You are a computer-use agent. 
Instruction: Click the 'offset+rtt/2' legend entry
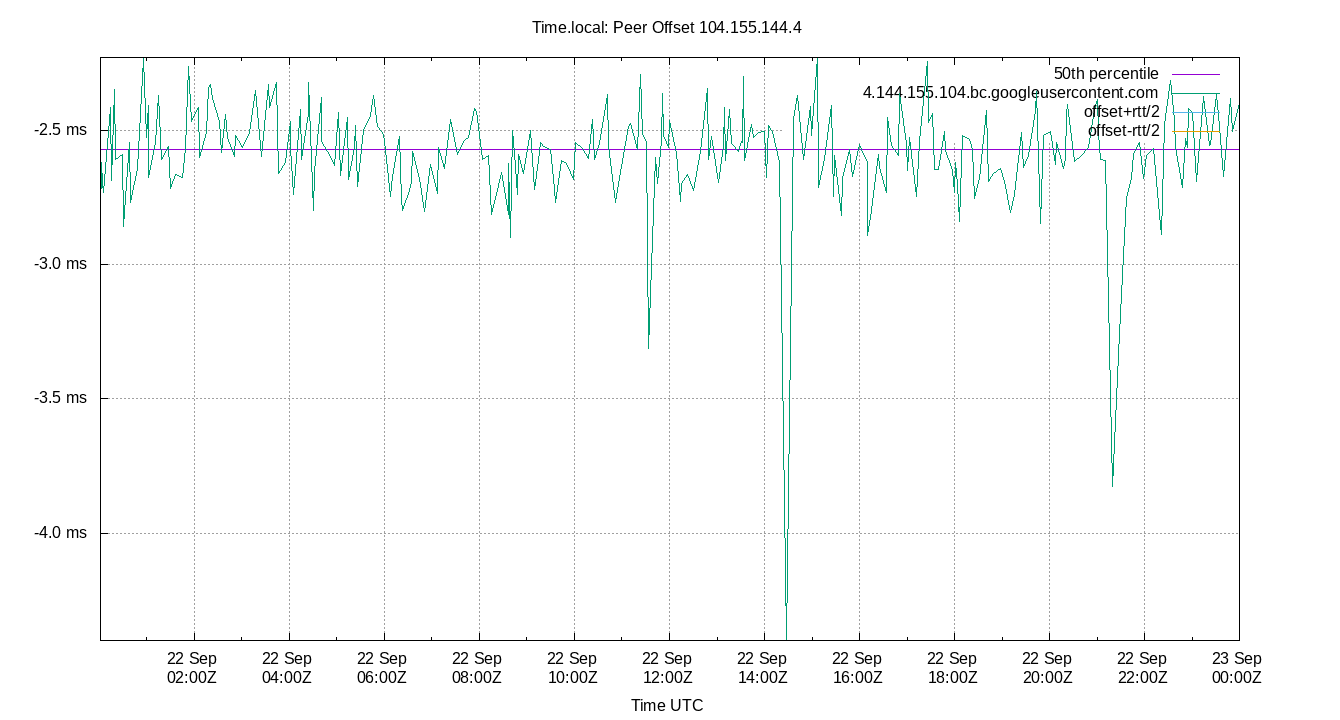click(1122, 112)
